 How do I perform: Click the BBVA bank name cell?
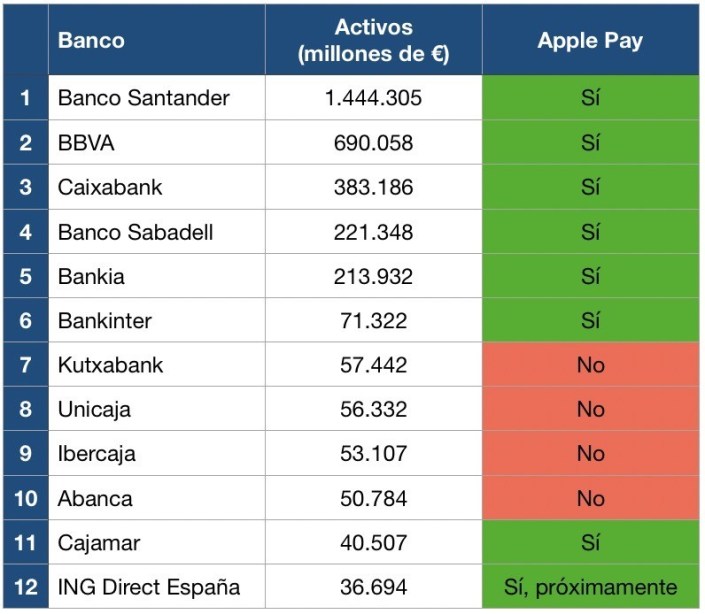point(86,143)
